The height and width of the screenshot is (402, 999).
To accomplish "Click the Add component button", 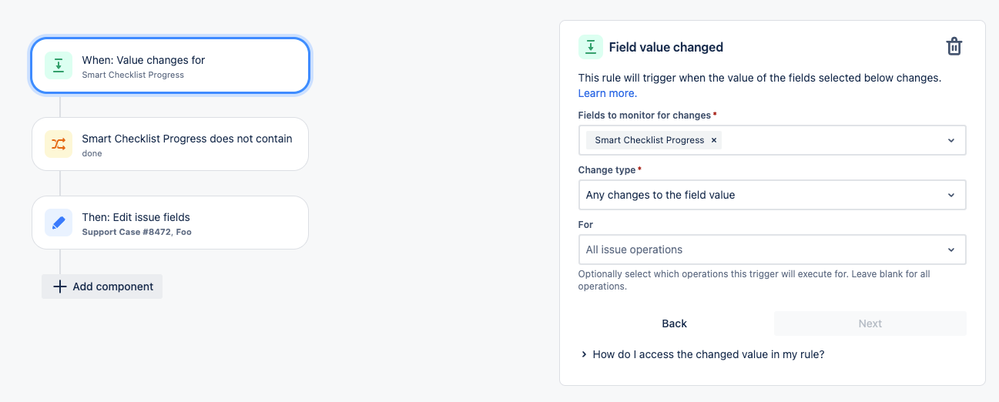I will [102, 287].
